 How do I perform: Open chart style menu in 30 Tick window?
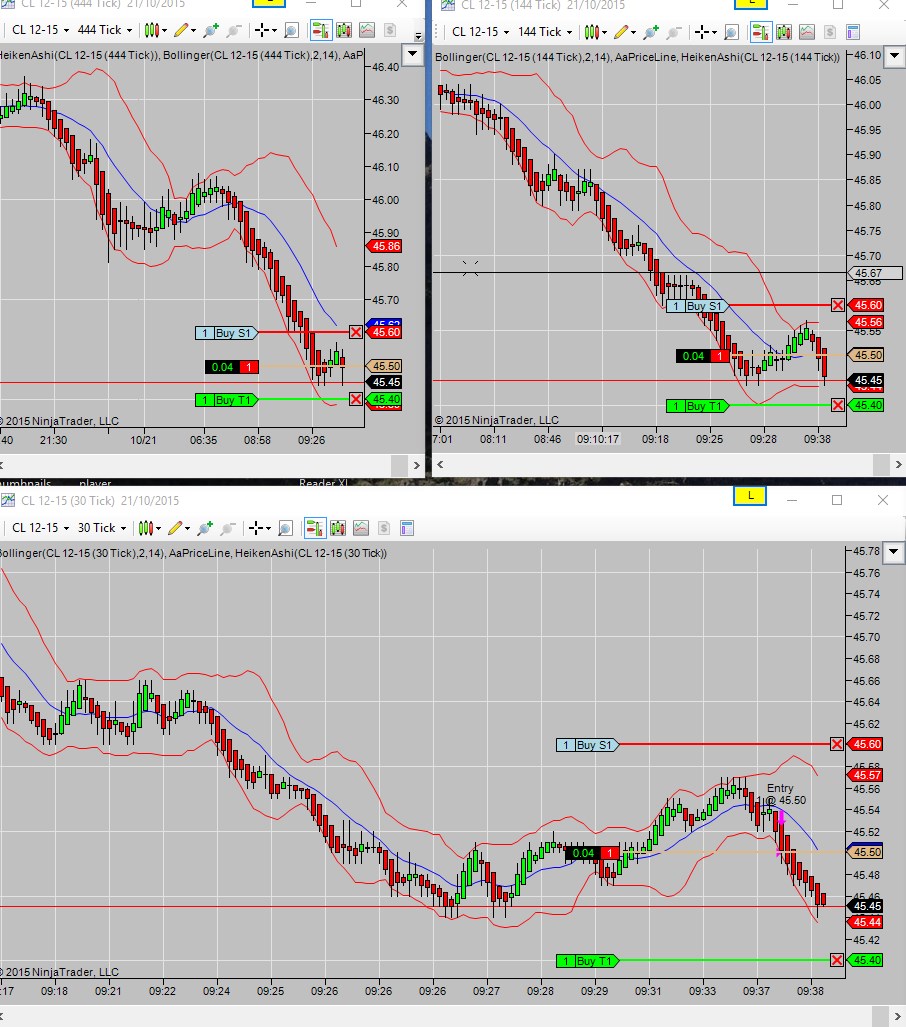point(149,528)
